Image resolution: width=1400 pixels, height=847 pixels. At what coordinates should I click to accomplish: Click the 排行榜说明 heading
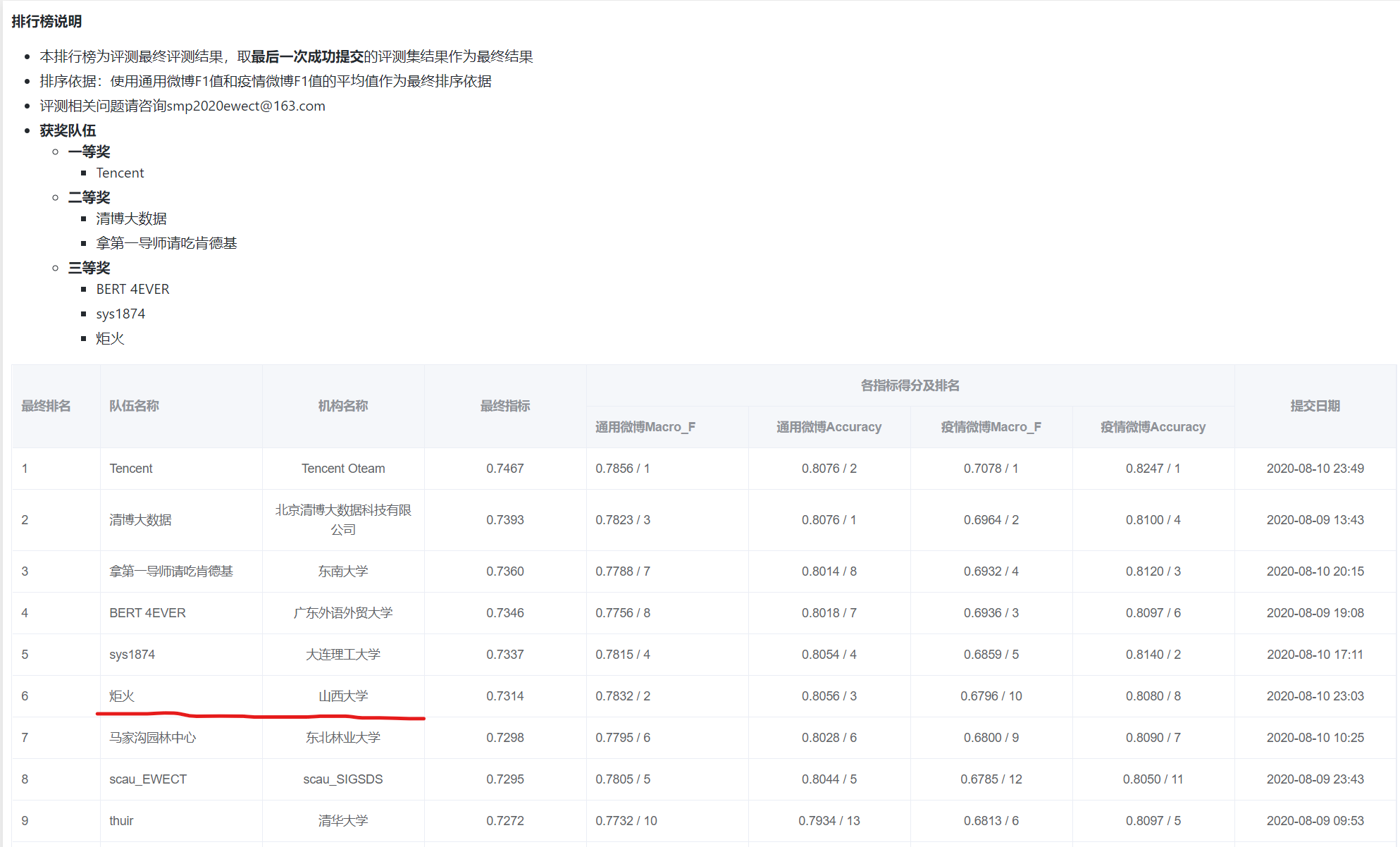pos(47,22)
